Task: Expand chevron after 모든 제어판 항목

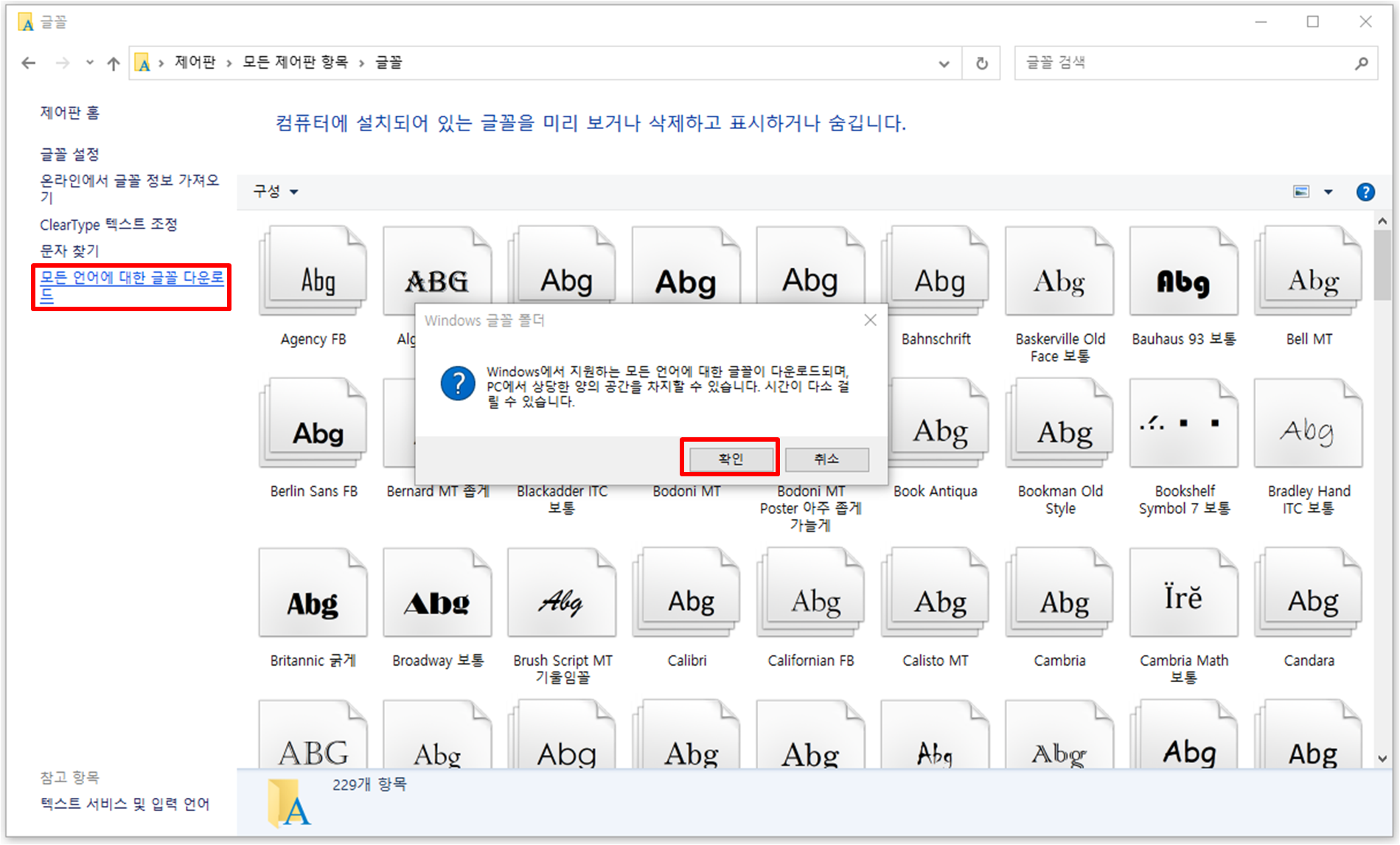Action: [361, 63]
